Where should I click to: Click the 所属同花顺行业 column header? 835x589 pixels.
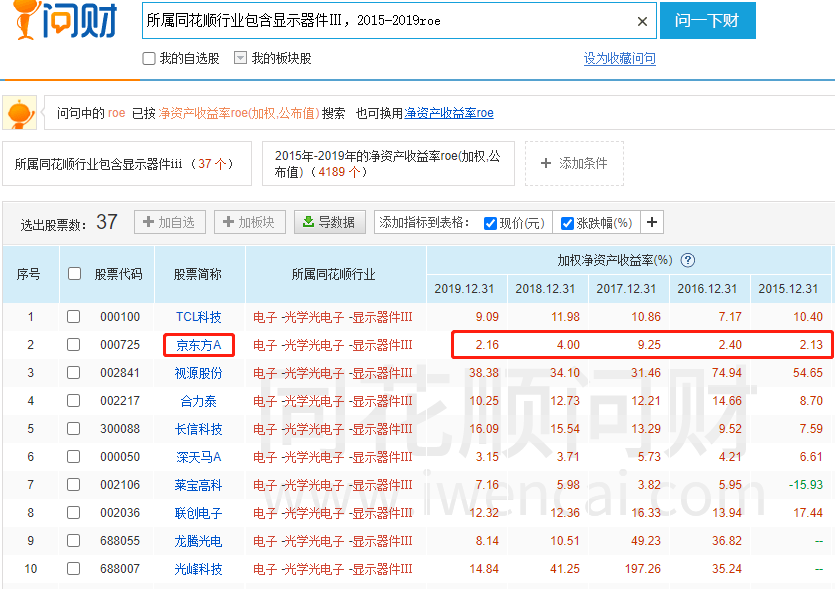pyautogui.click(x=333, y=274)
